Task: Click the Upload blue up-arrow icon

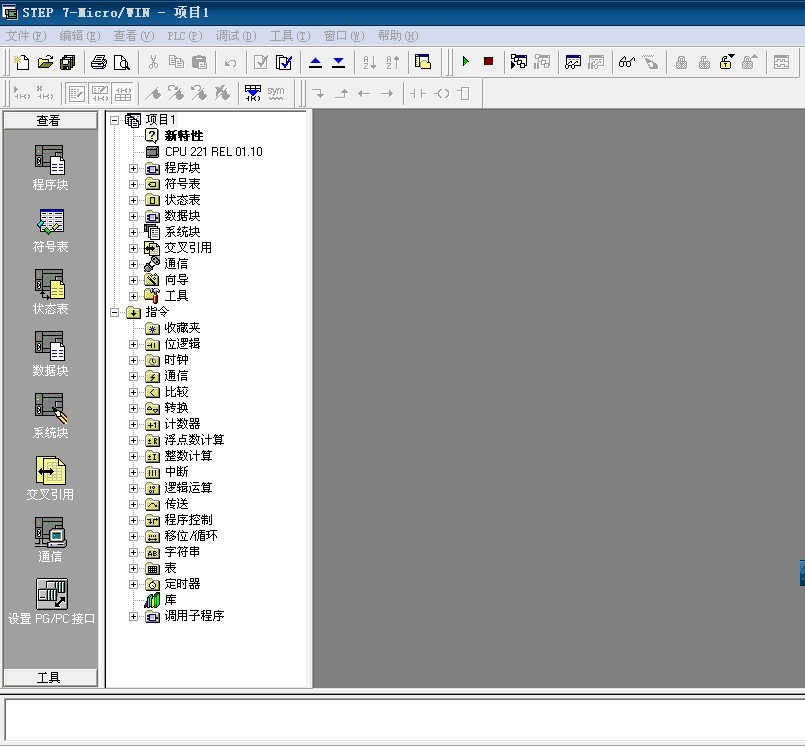Action: [x=315, y=62]
